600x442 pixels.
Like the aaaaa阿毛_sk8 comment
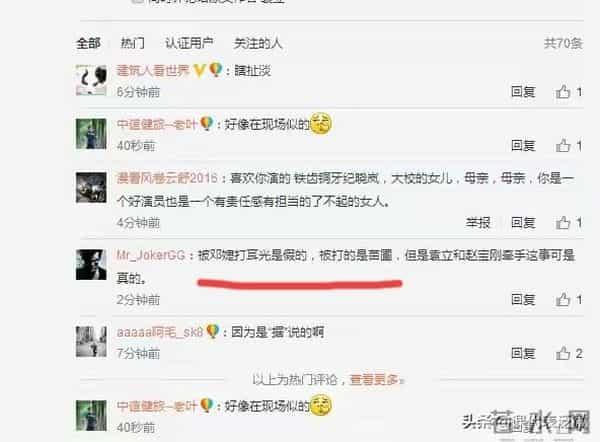563,353
